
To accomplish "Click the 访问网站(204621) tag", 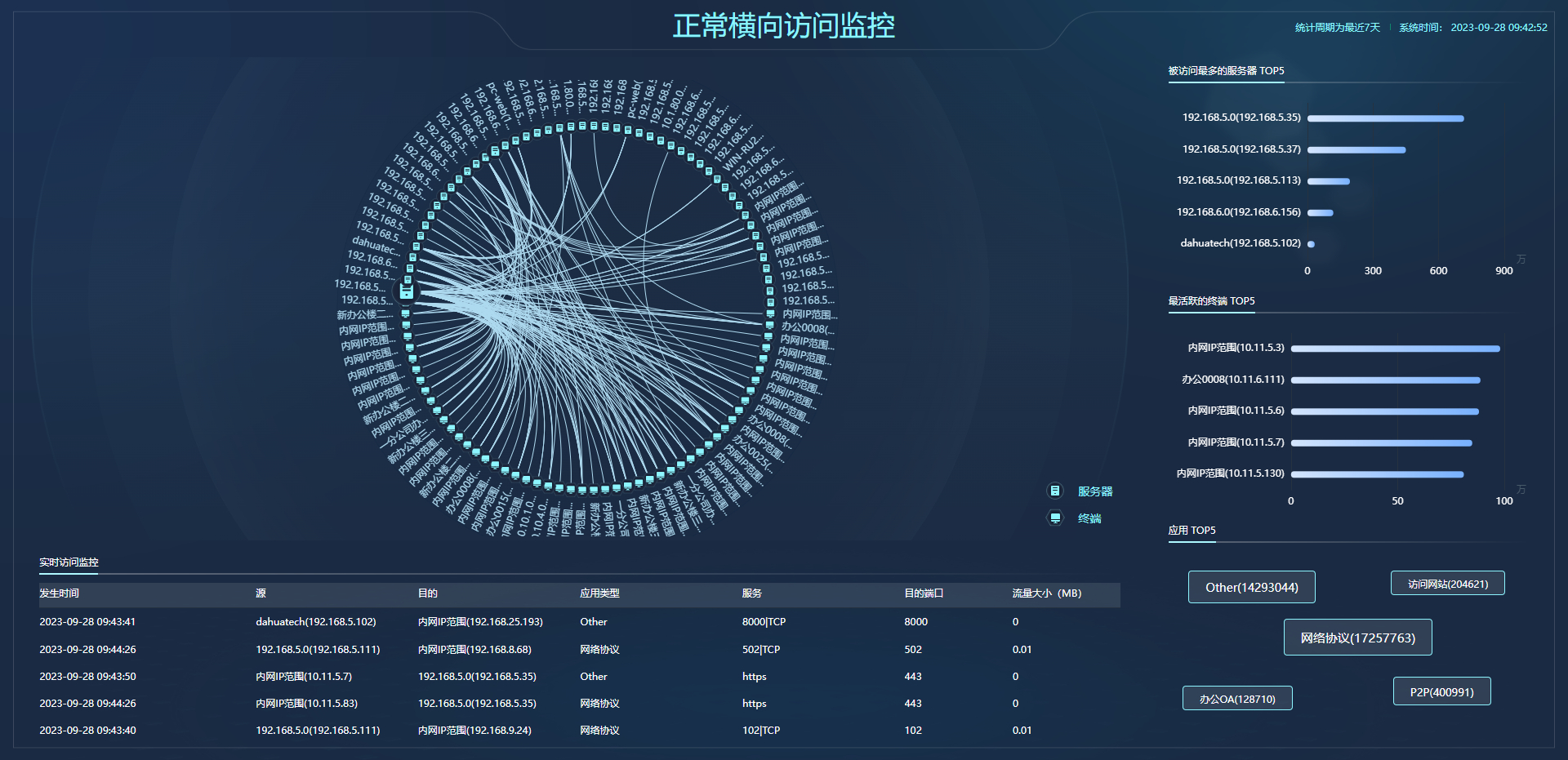I will click(1447, 584).
